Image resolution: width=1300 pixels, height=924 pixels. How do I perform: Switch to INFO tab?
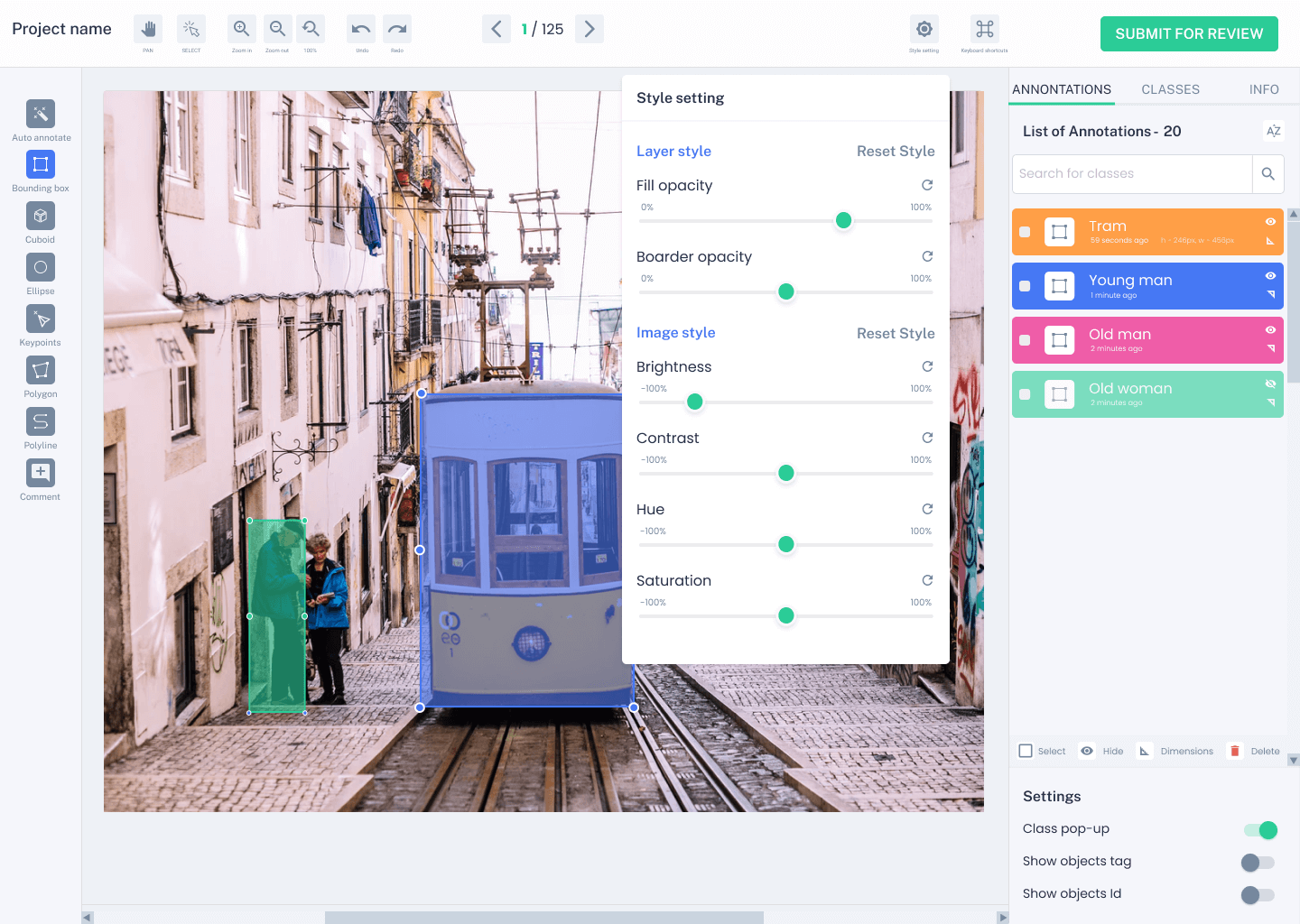point(1264,89)
